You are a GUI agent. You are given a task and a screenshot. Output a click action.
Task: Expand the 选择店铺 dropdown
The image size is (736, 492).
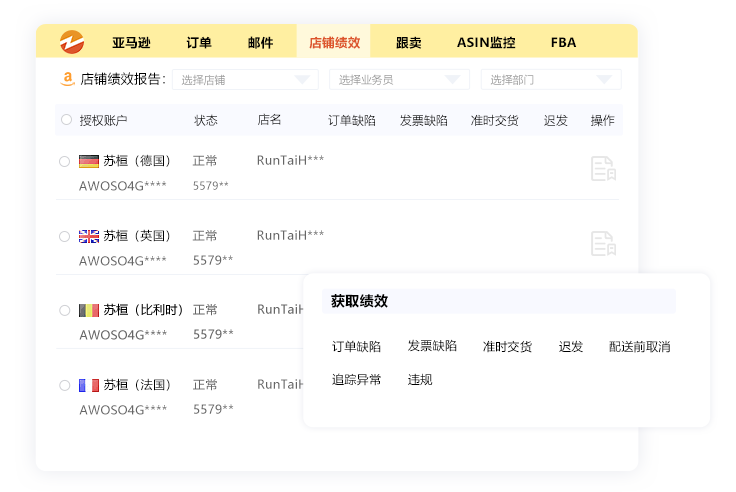(x=244, y=80)
